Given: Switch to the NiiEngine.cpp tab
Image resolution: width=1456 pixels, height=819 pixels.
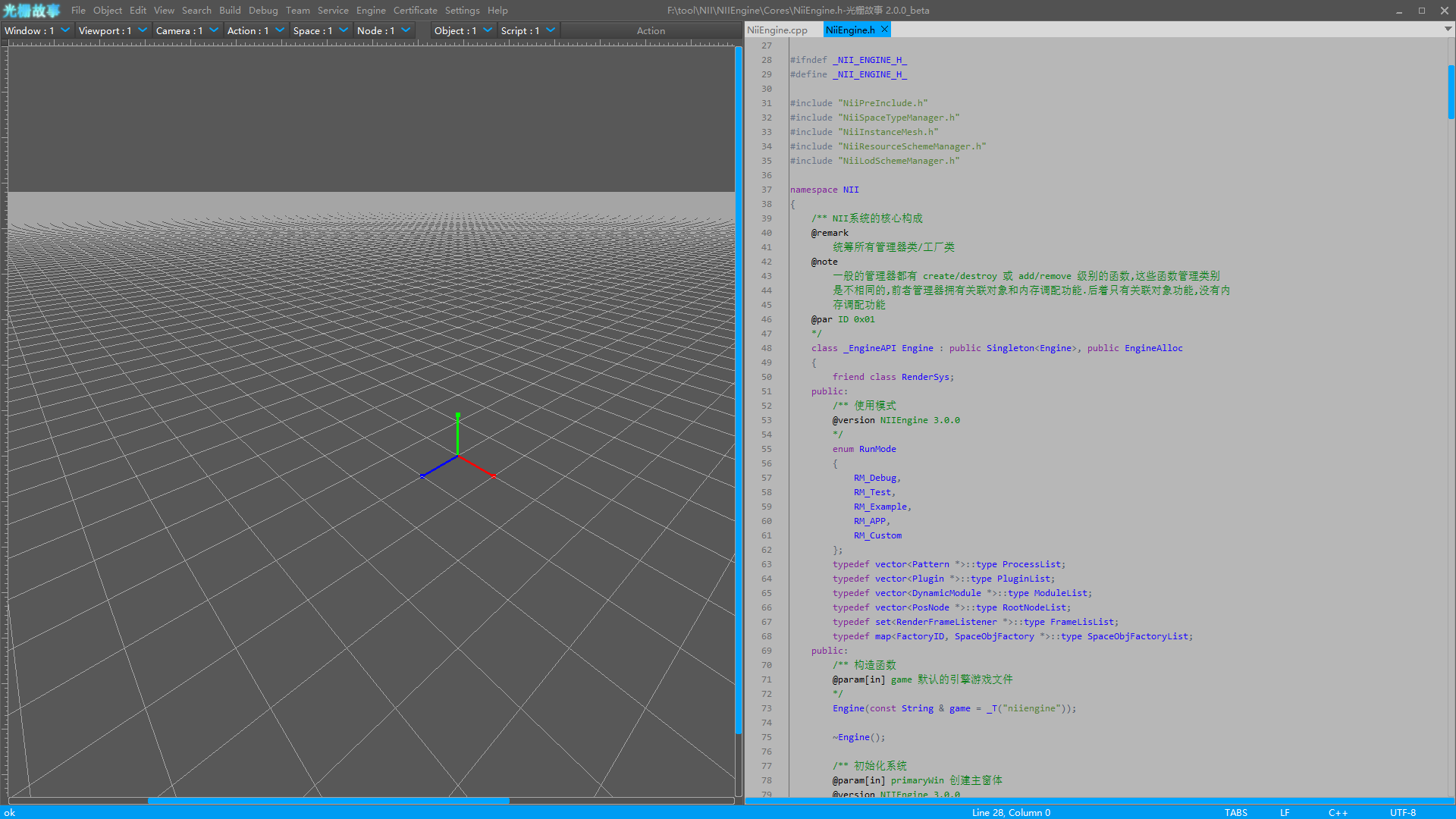Looking at the screenshot, I should (777, 30).
